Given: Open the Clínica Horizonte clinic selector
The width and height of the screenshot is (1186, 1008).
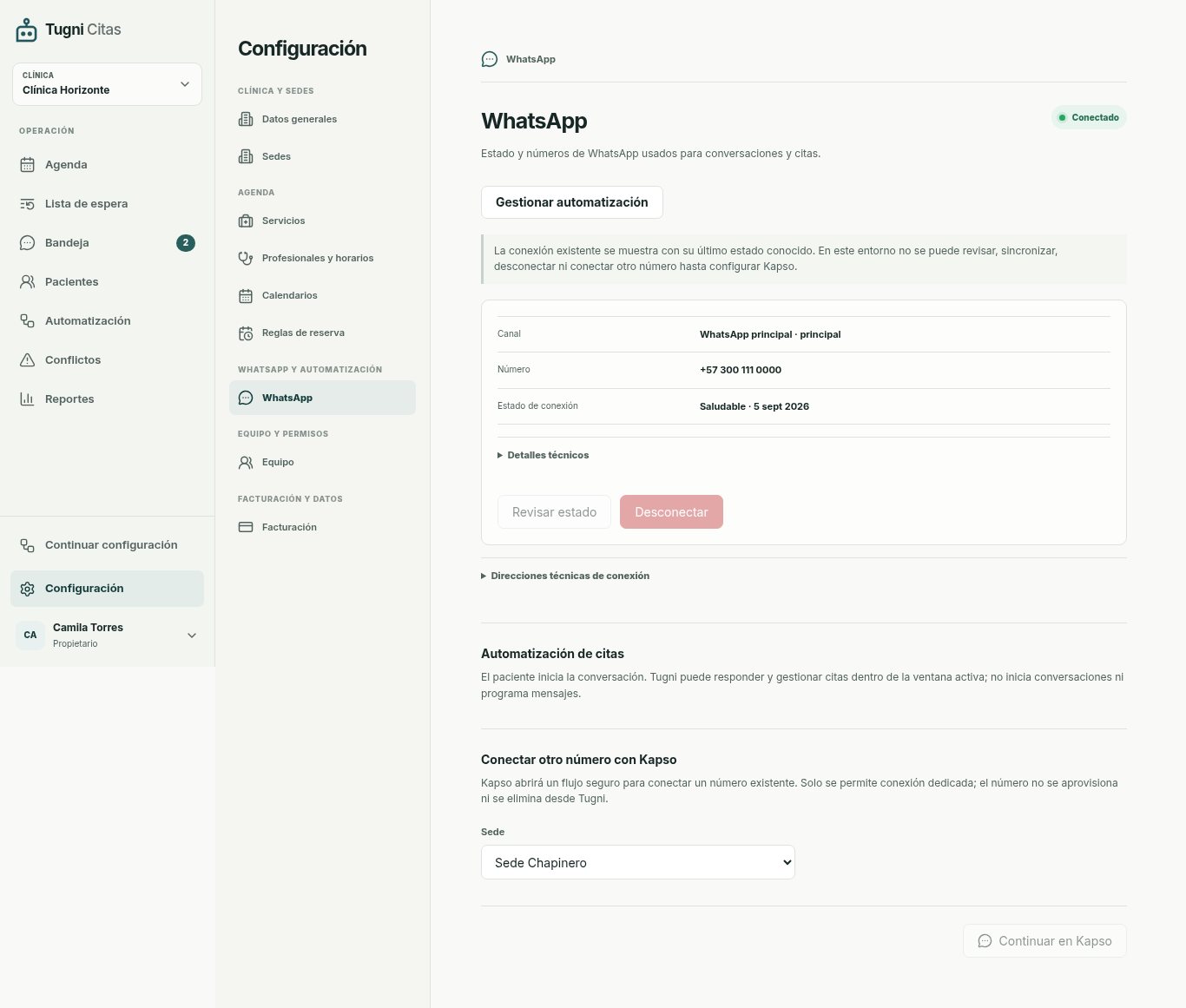Looking at the screenshot, I should [x=107, y=84].
